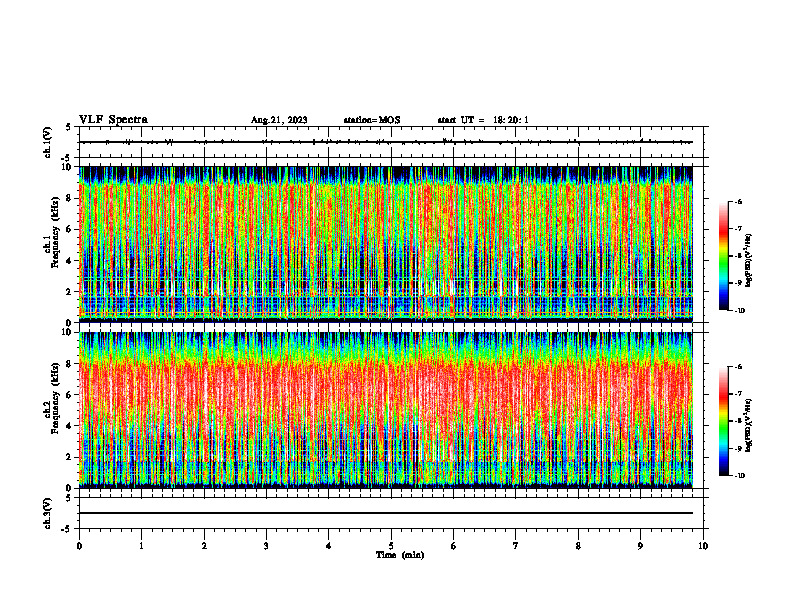Screen dimensions: 792x612
Task: Click the time axis tick label '0'
Action: pos(79,546)
